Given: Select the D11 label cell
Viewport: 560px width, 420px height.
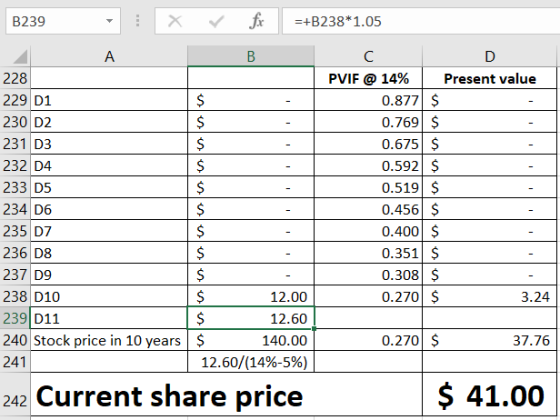Looking at the screenshot, I should tap(109, 318).
